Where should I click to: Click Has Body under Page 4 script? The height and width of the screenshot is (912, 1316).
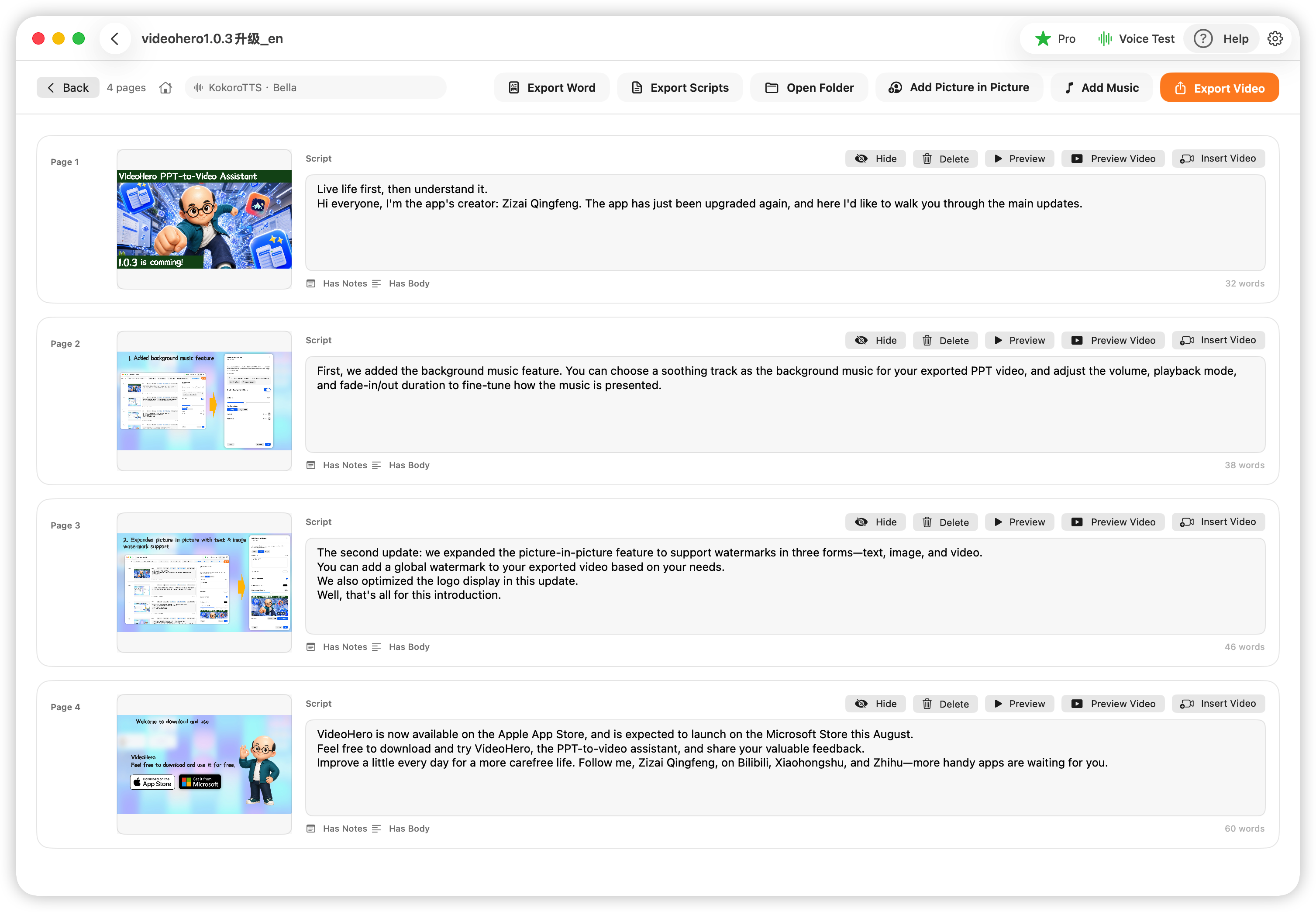click(x=401, y=829)
